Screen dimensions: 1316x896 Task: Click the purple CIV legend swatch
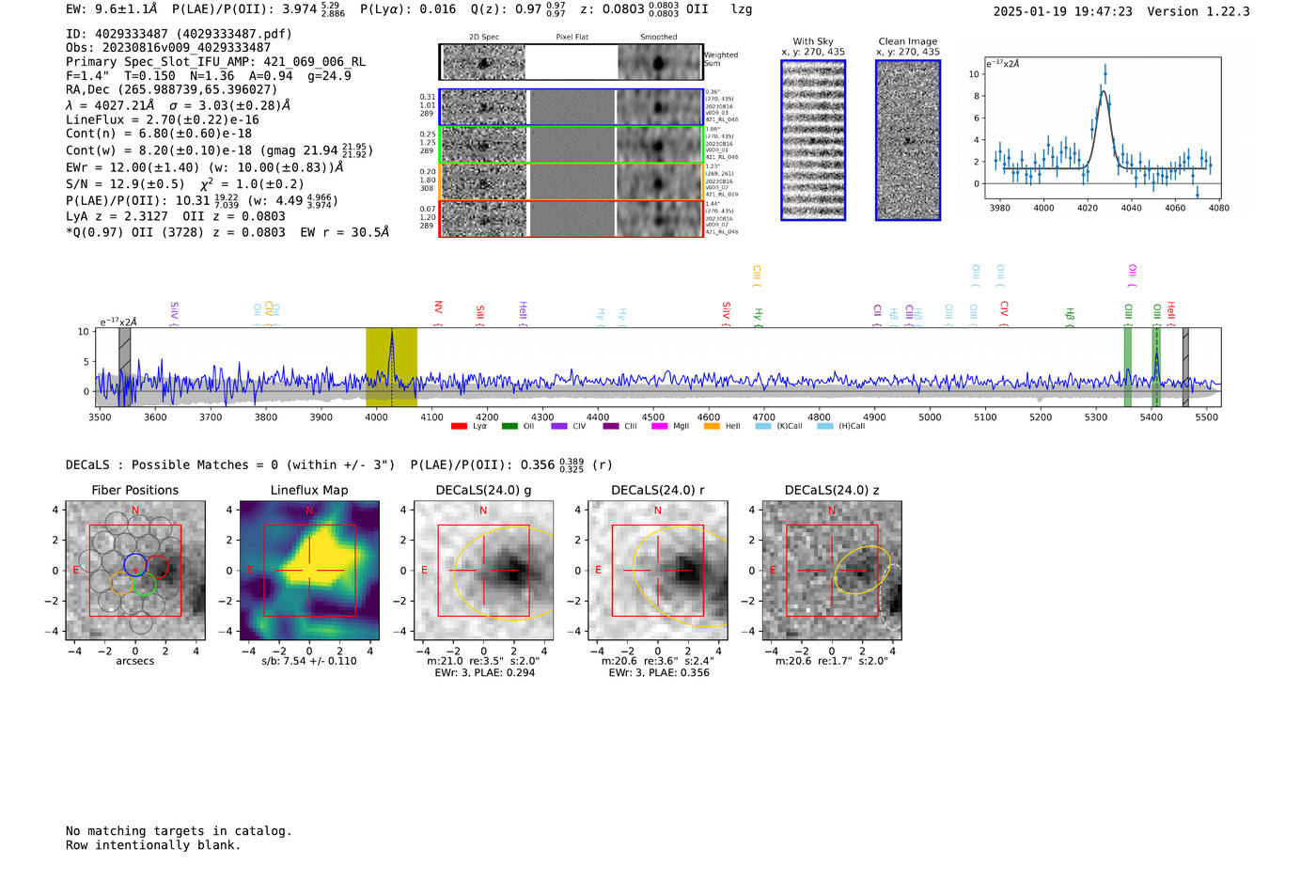559,426
